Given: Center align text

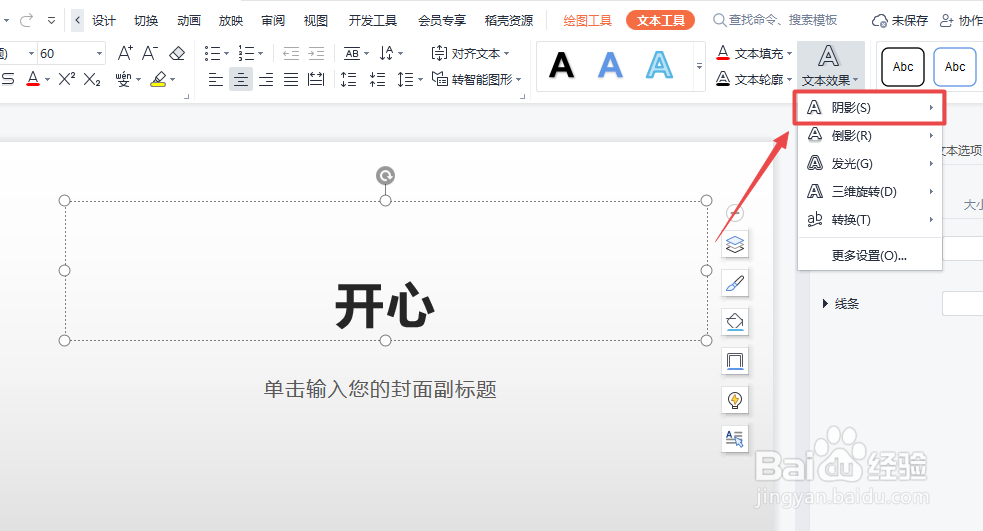Looking at the screenshot, I should click(x=241, y=80).
